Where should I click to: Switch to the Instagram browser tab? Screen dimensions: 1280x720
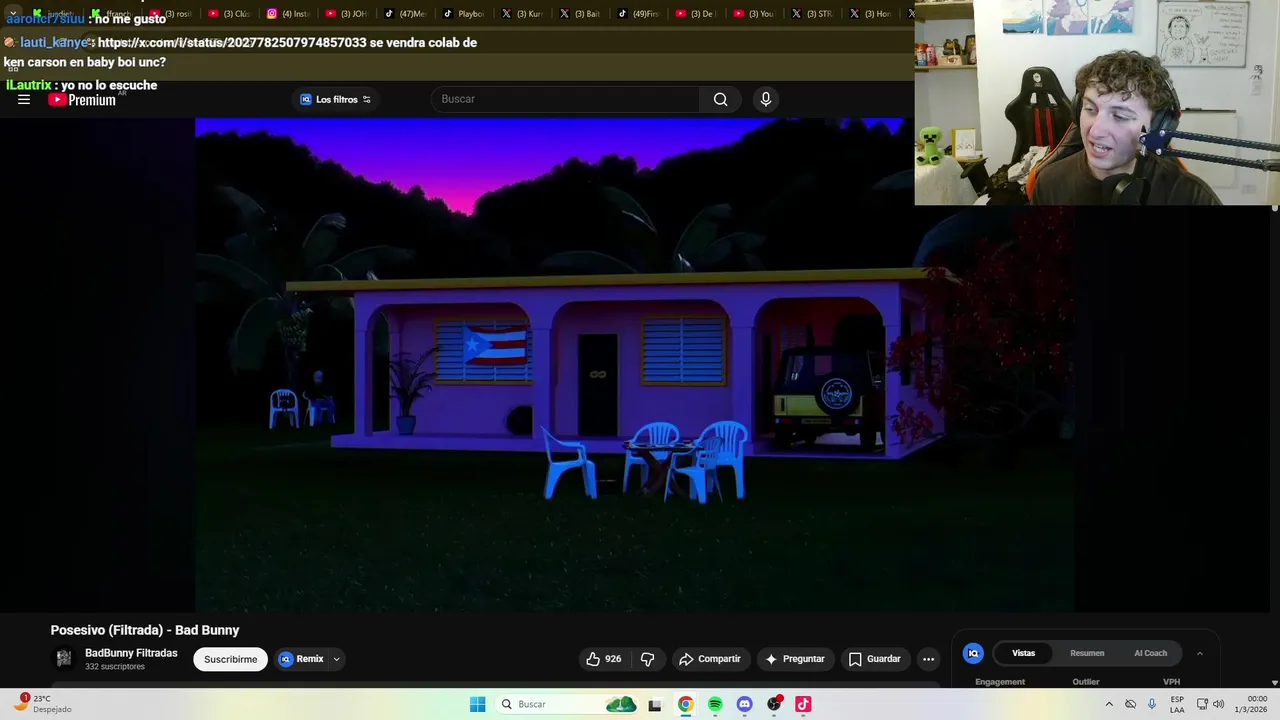point(289,14)
